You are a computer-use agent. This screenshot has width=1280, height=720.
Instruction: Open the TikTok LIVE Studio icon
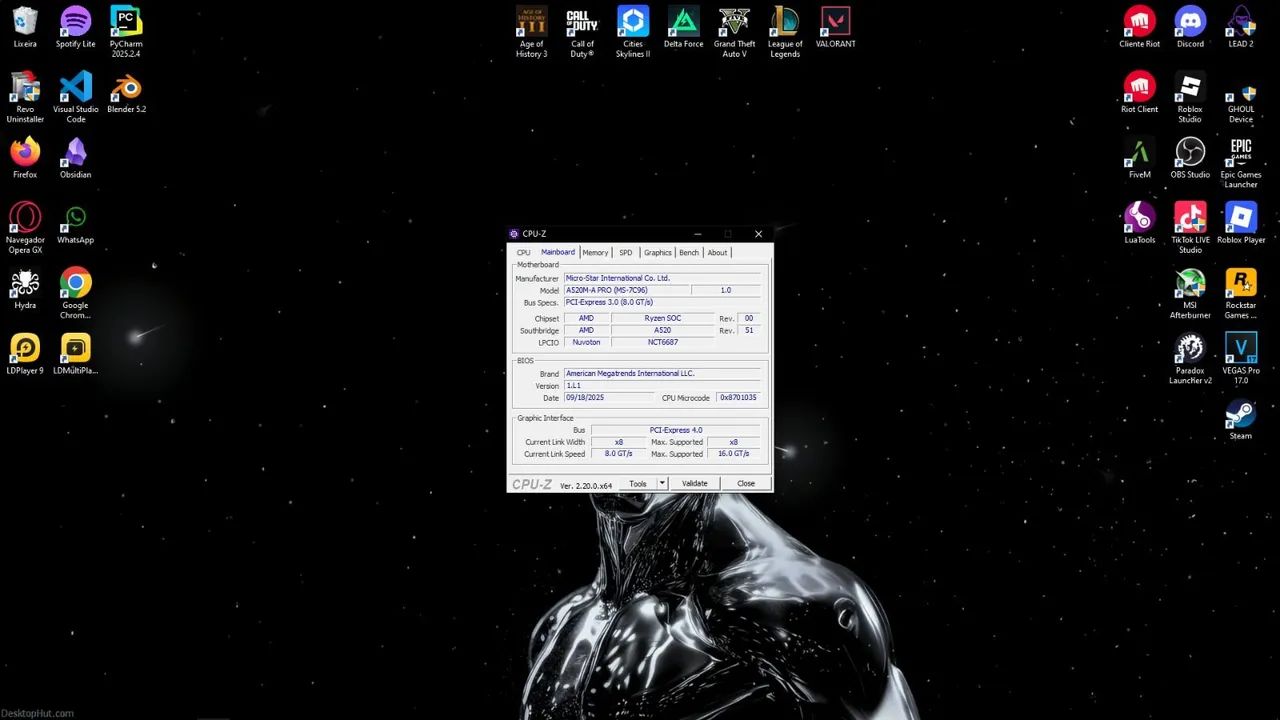click(1190, 228)
